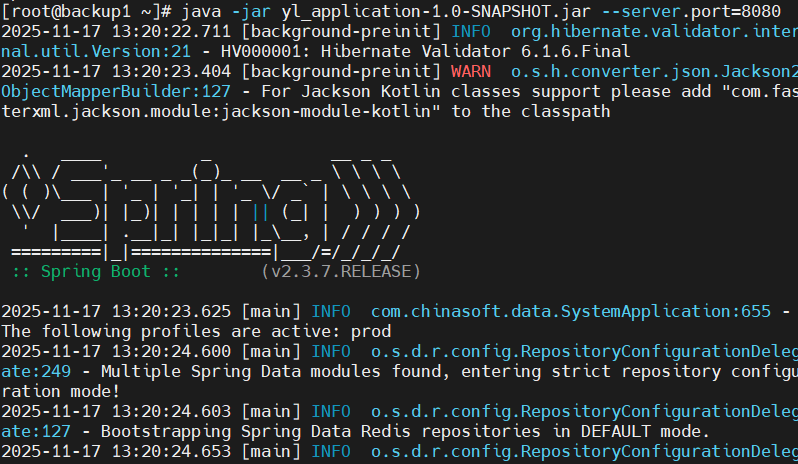Click "com.chinasoft.data.SystemApplication:655" logger name
Viewport: 798px width, 464px height.
coord(571,311)
